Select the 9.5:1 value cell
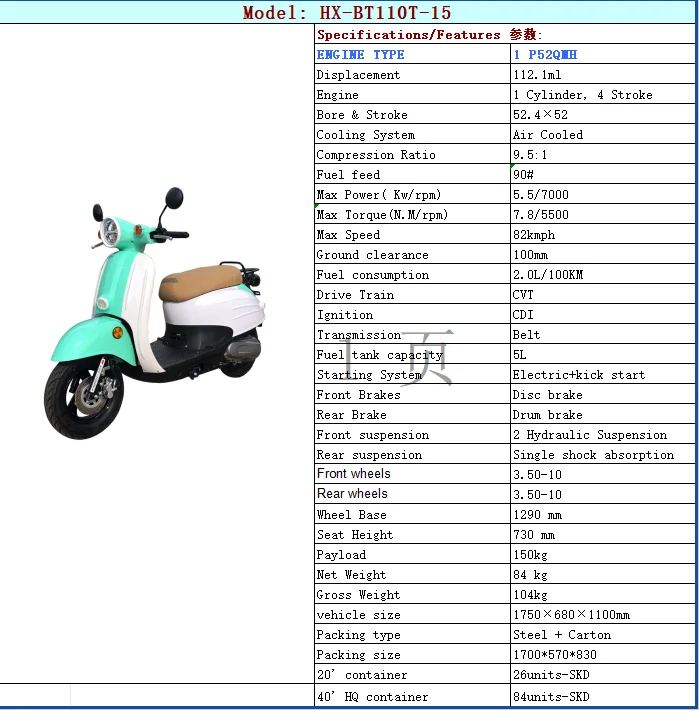The height and width of the screenshot is (710, 699). click(x=603, y=154)
